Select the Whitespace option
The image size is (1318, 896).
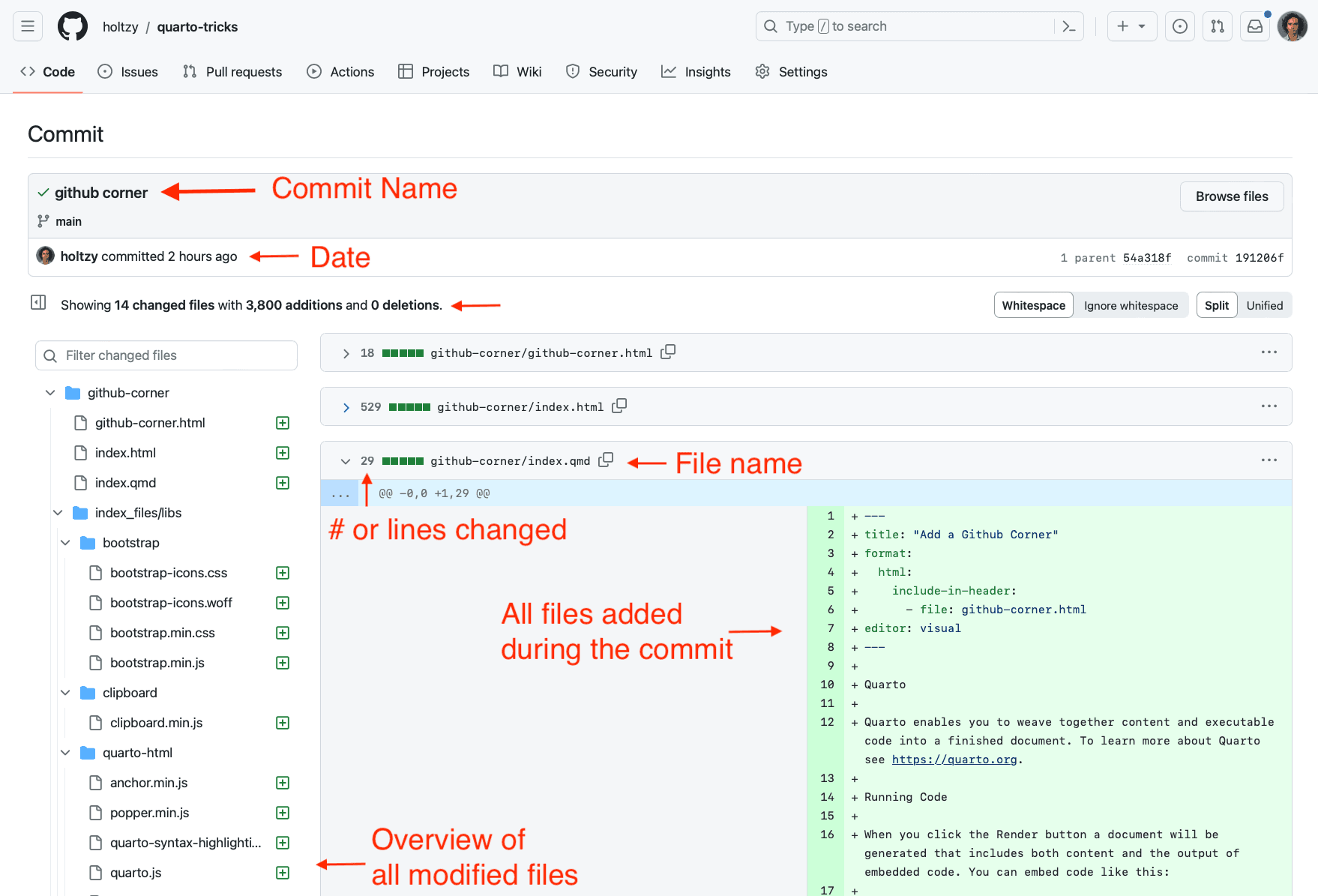[1033, 305]
